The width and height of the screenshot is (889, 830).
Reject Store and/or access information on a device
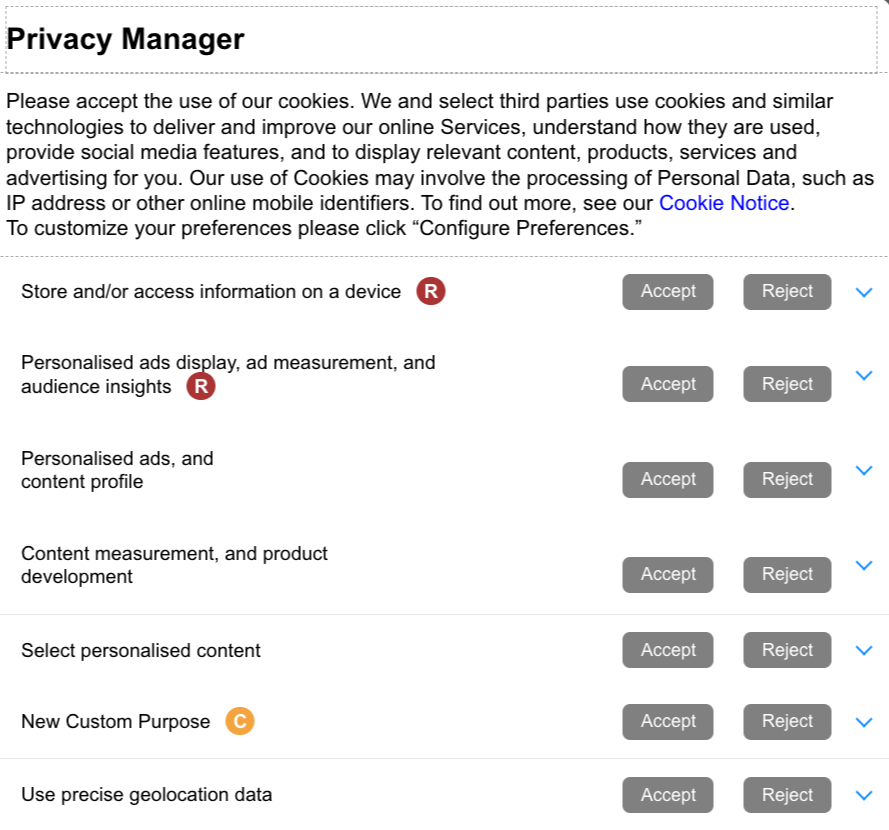[788, 292]
